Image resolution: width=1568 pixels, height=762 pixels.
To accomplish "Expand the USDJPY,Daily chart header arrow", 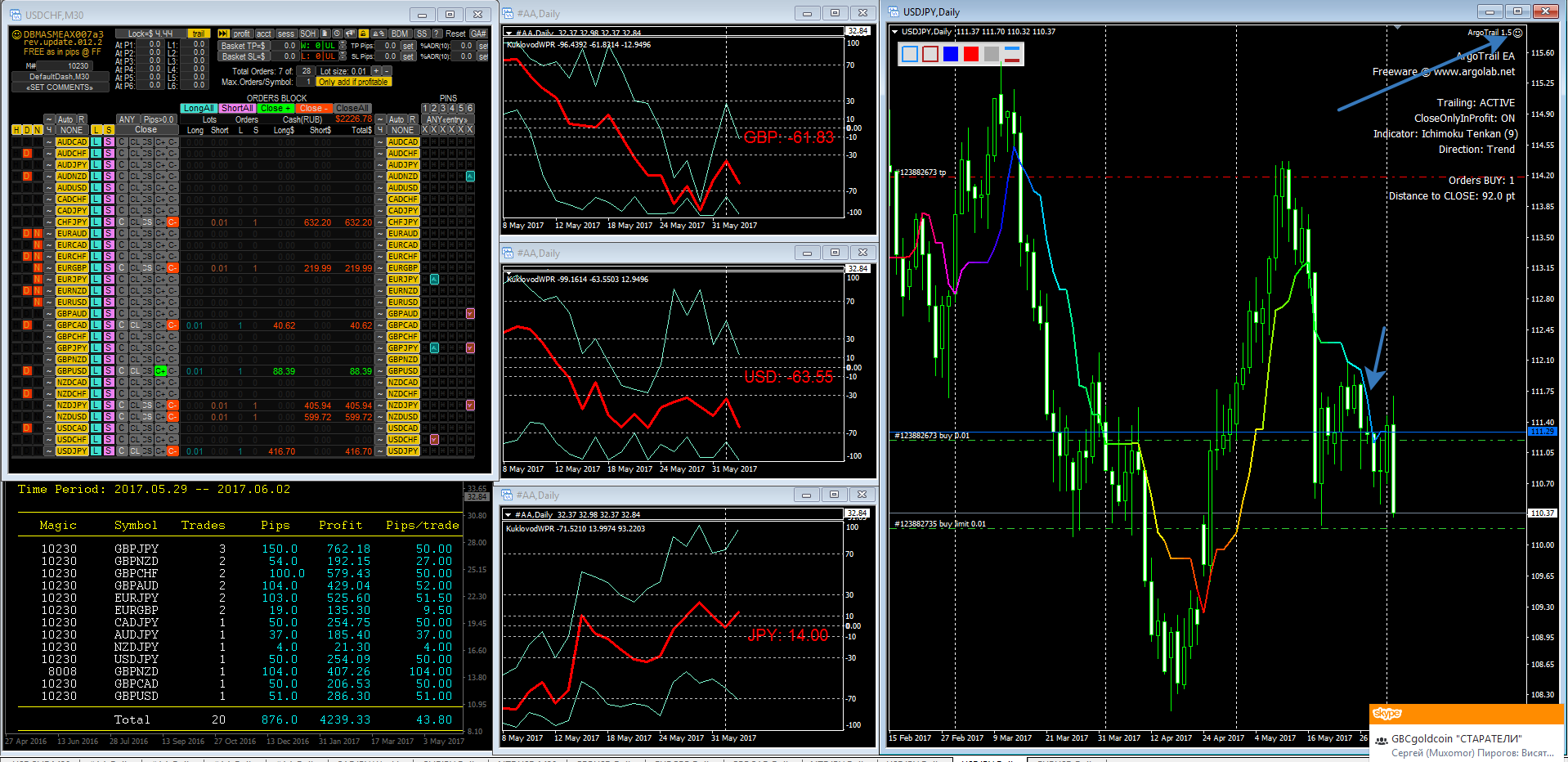I will click(x=895, y=31).
